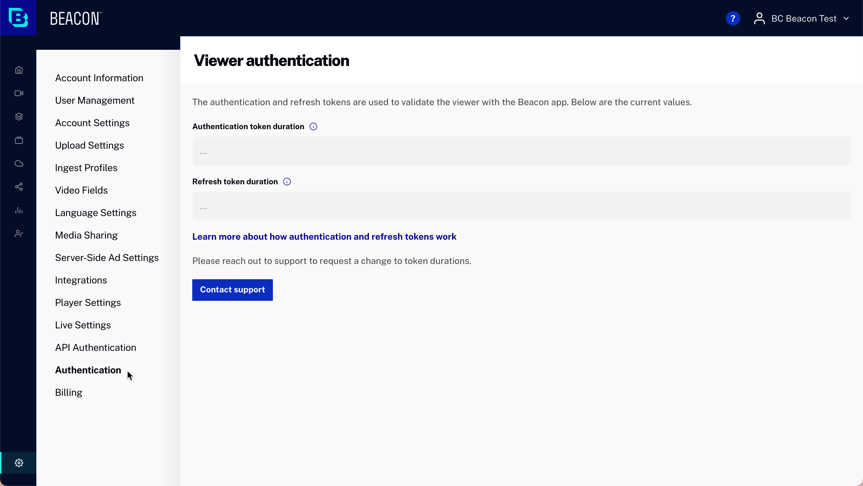This screenshot has height=486, width=863.
Task: Open Billing settings page
Action: (69, 393)
